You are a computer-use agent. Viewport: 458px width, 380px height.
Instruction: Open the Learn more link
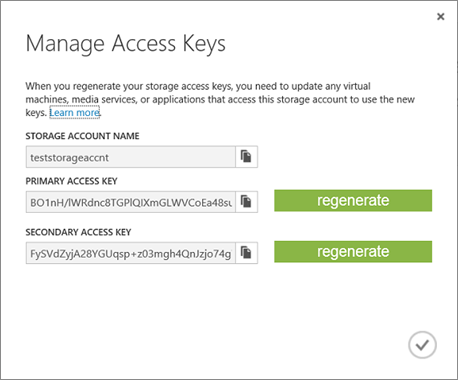point(74,113)
